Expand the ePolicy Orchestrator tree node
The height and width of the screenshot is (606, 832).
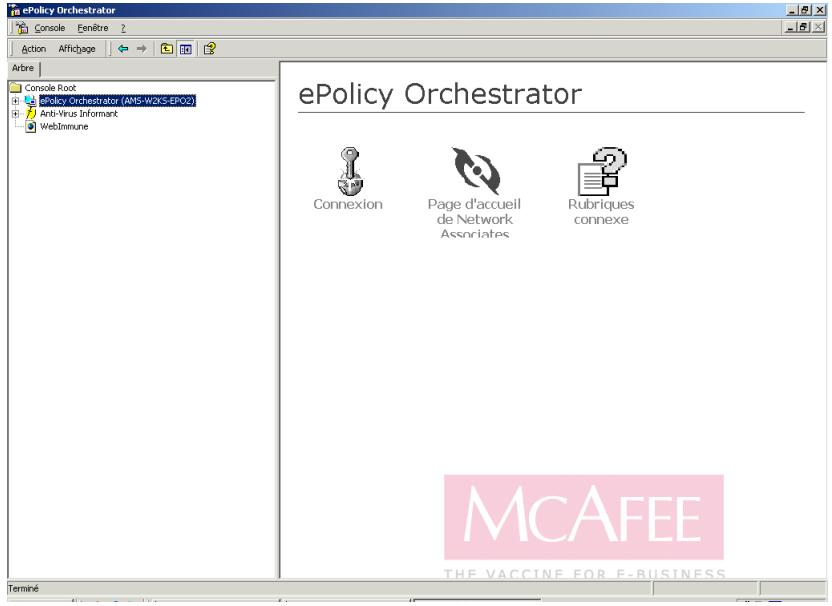coord(15,100)
